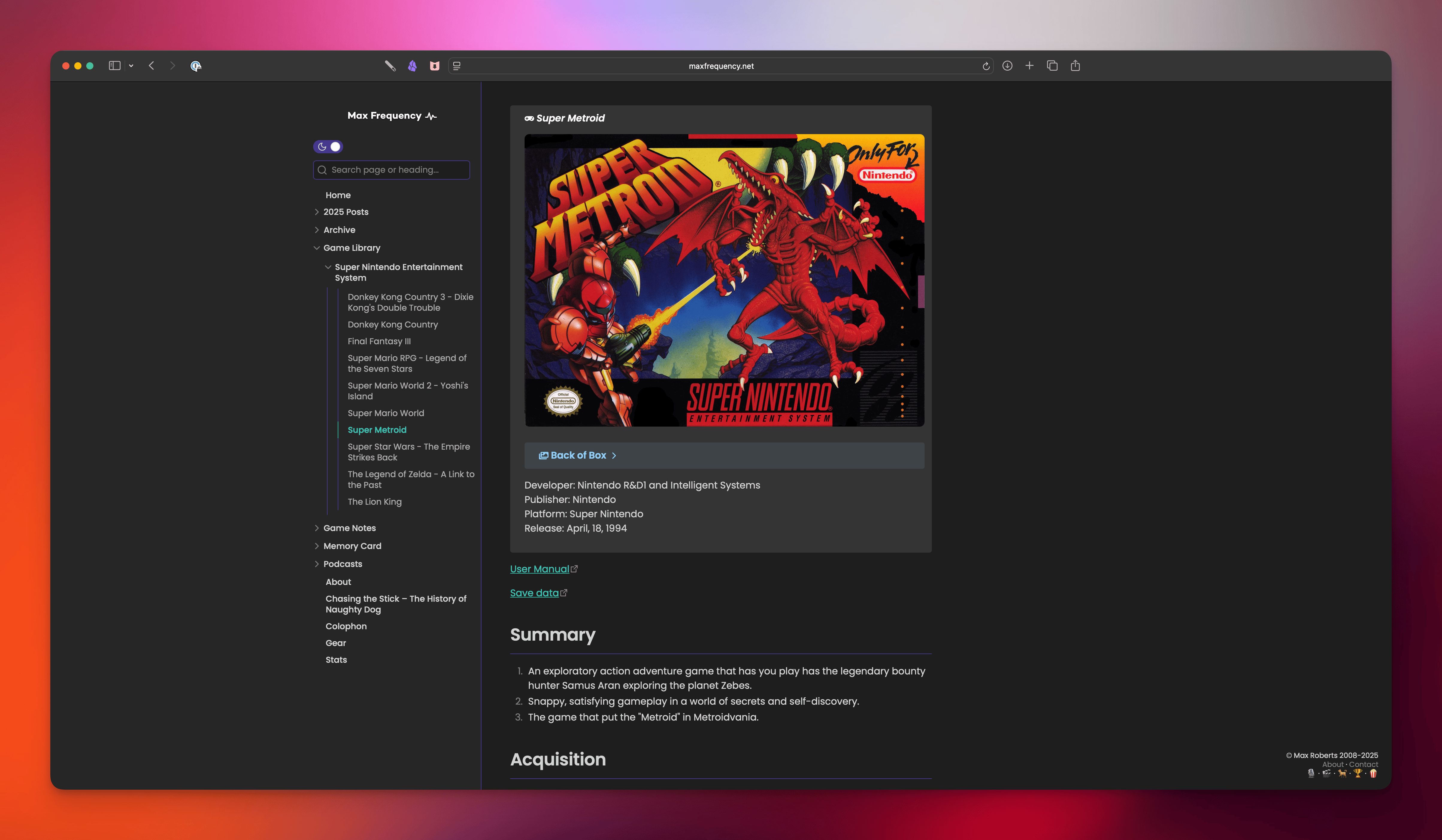
Task: Reload the maxfrequency.net page
Action: coord(986,66)
